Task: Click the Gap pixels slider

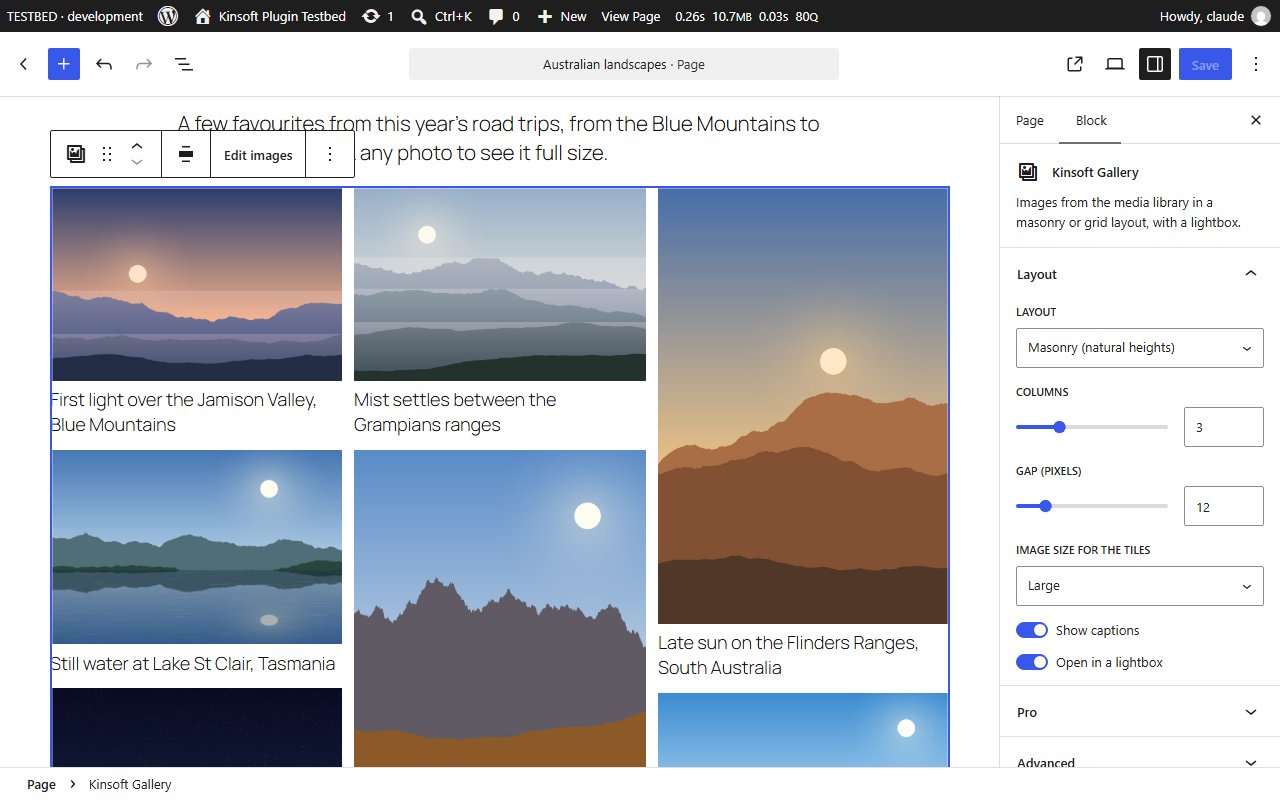Action: click(x=1092, y=506)
